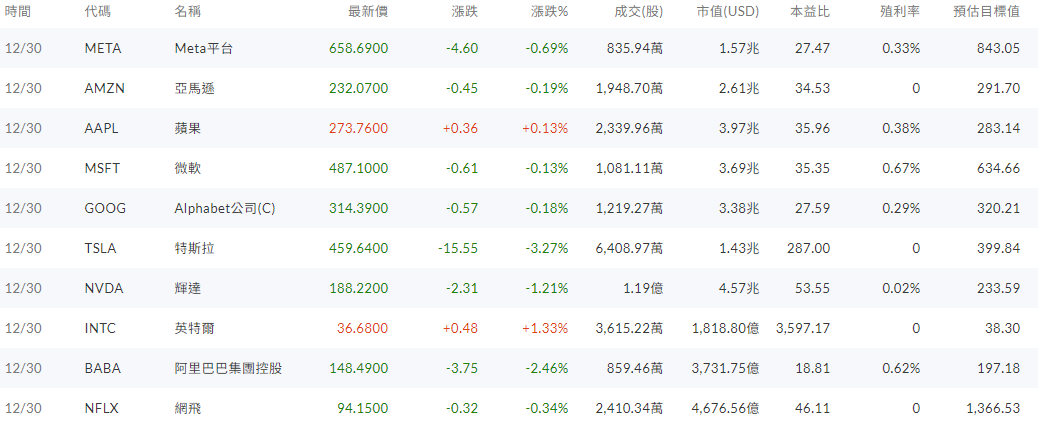
Task: Open the AMZN ticker link
Action: [x=105, y=88]
